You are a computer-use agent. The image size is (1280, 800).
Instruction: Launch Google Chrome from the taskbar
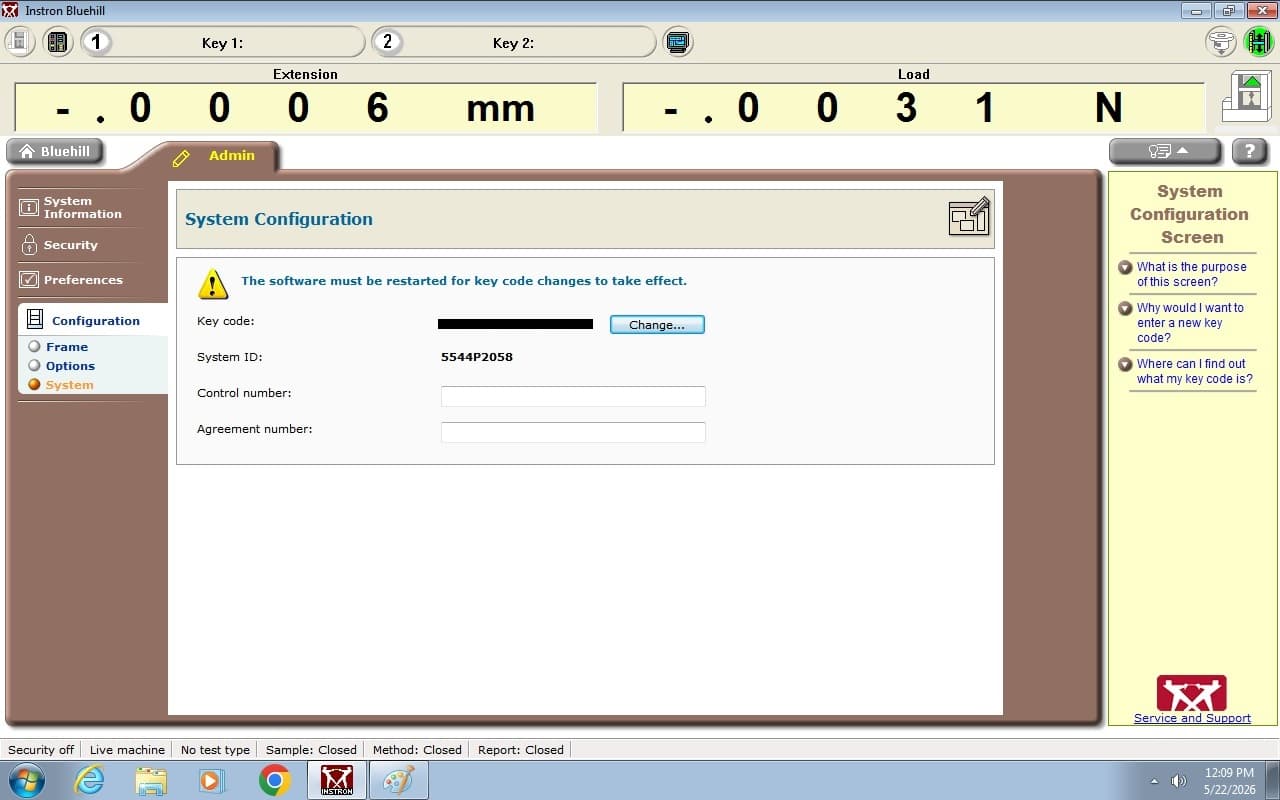pyautogui.click(x=274, y=780)
